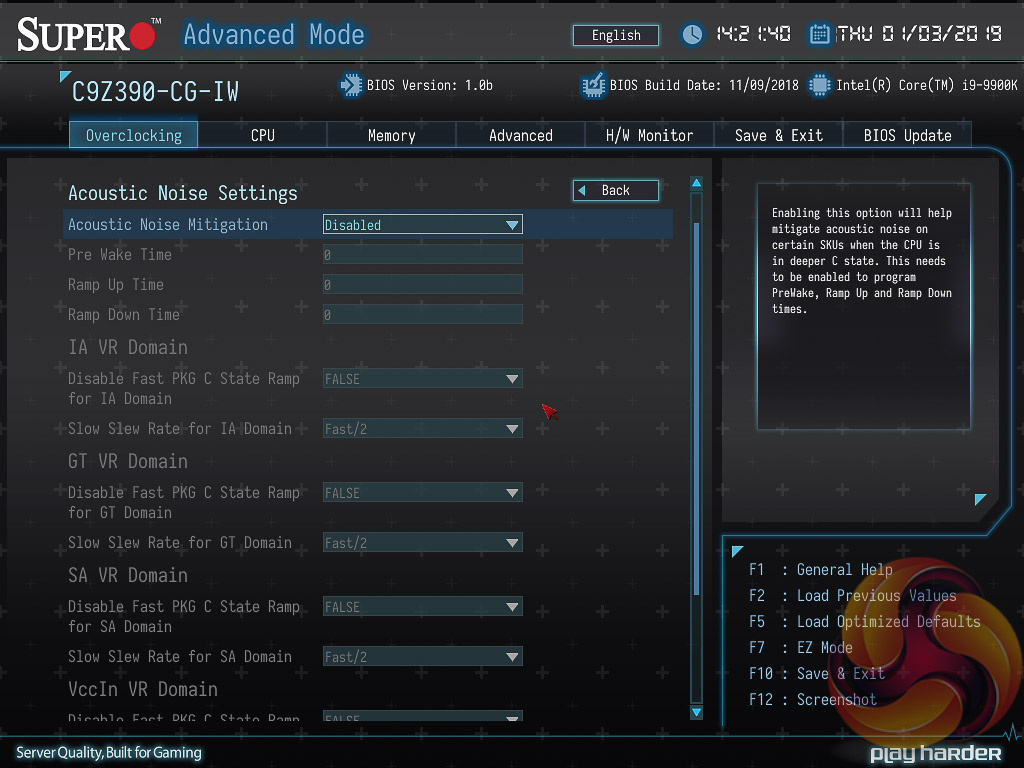The width and height of the screenshot is (1024, 768).
Task: Open the H/W Monitor tab
Action: point(649,135)
